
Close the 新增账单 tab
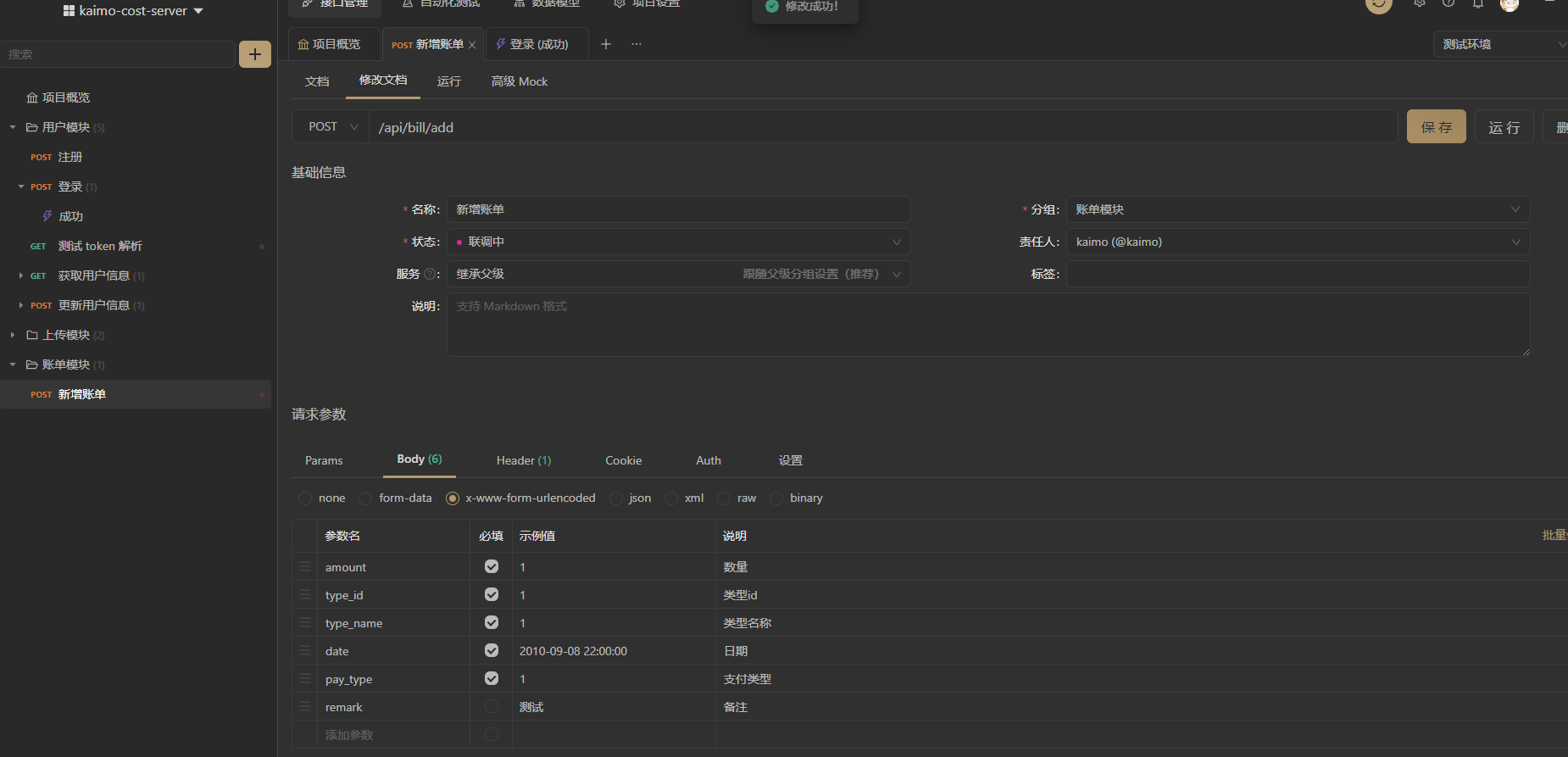[x=472, y=45]
